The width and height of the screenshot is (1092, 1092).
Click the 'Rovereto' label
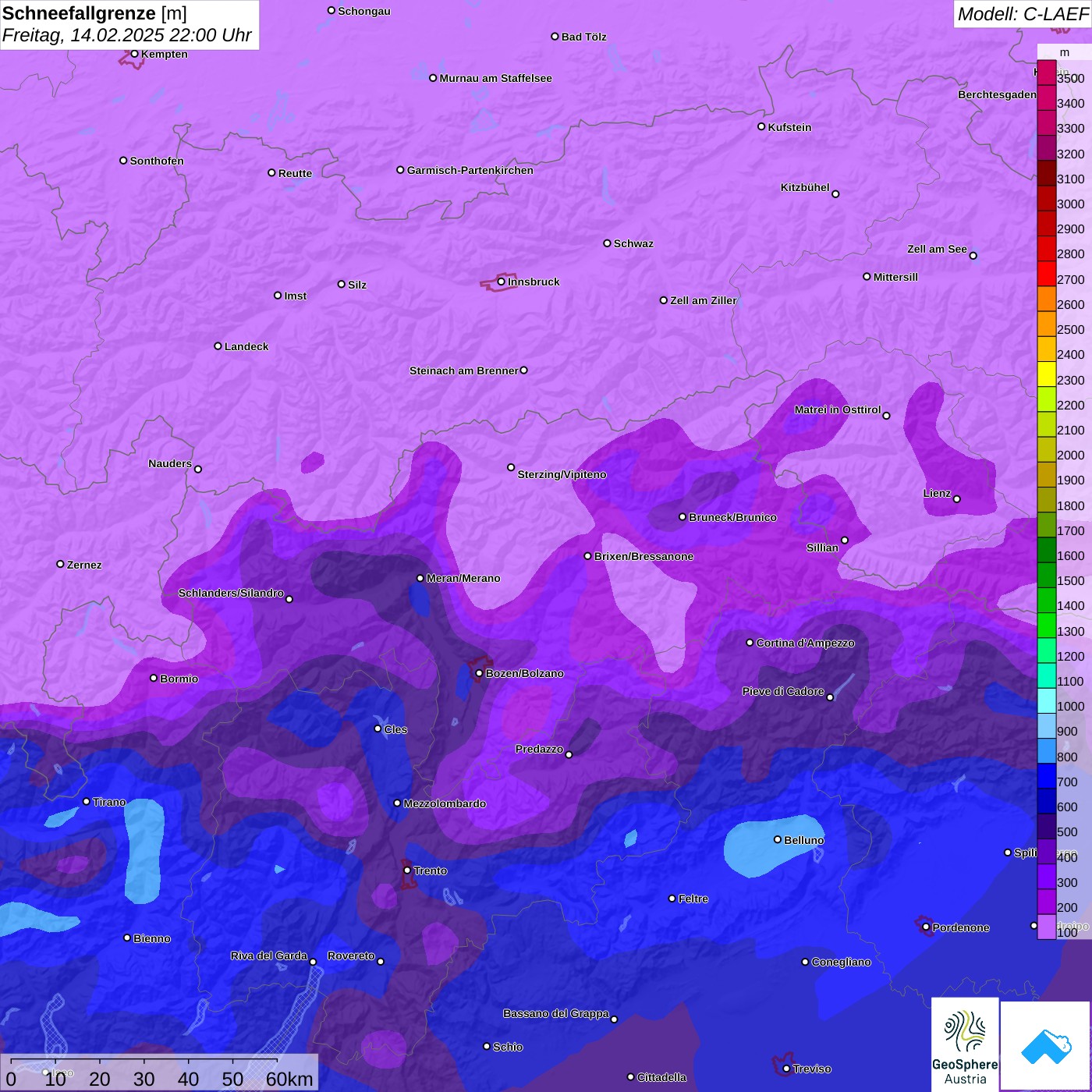coord(351,955)
